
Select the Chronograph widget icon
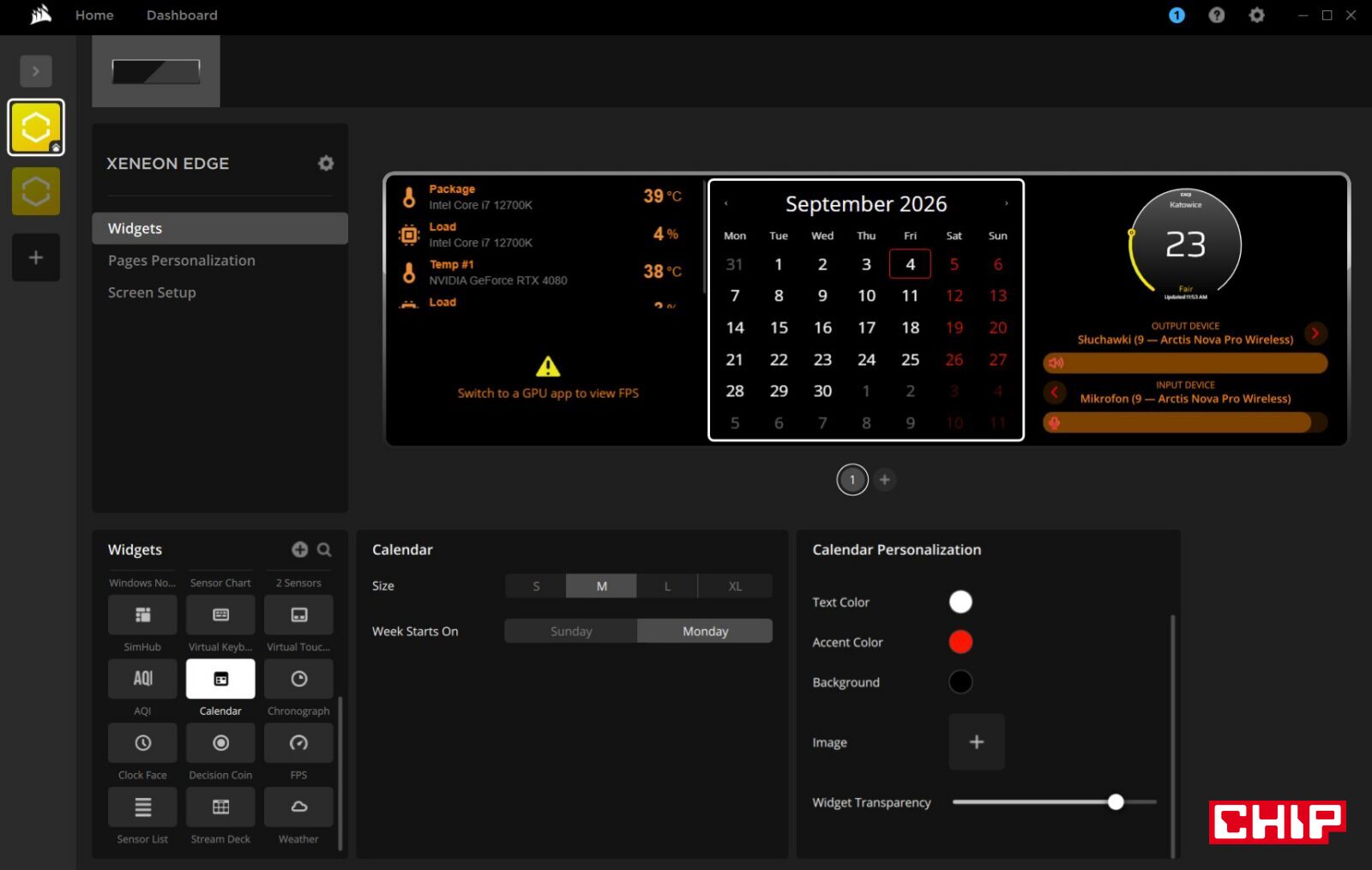point(298,679)
